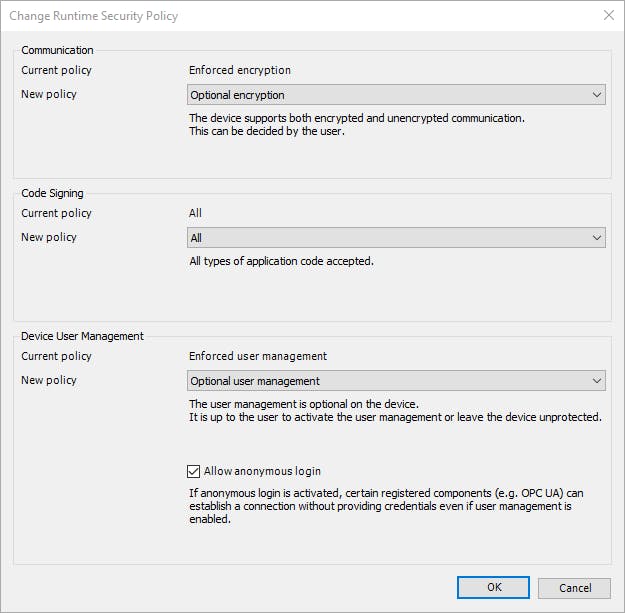The image size is (625, 613).
Task: Click the 'New policy' label under Communication
Action: point(49,94)
